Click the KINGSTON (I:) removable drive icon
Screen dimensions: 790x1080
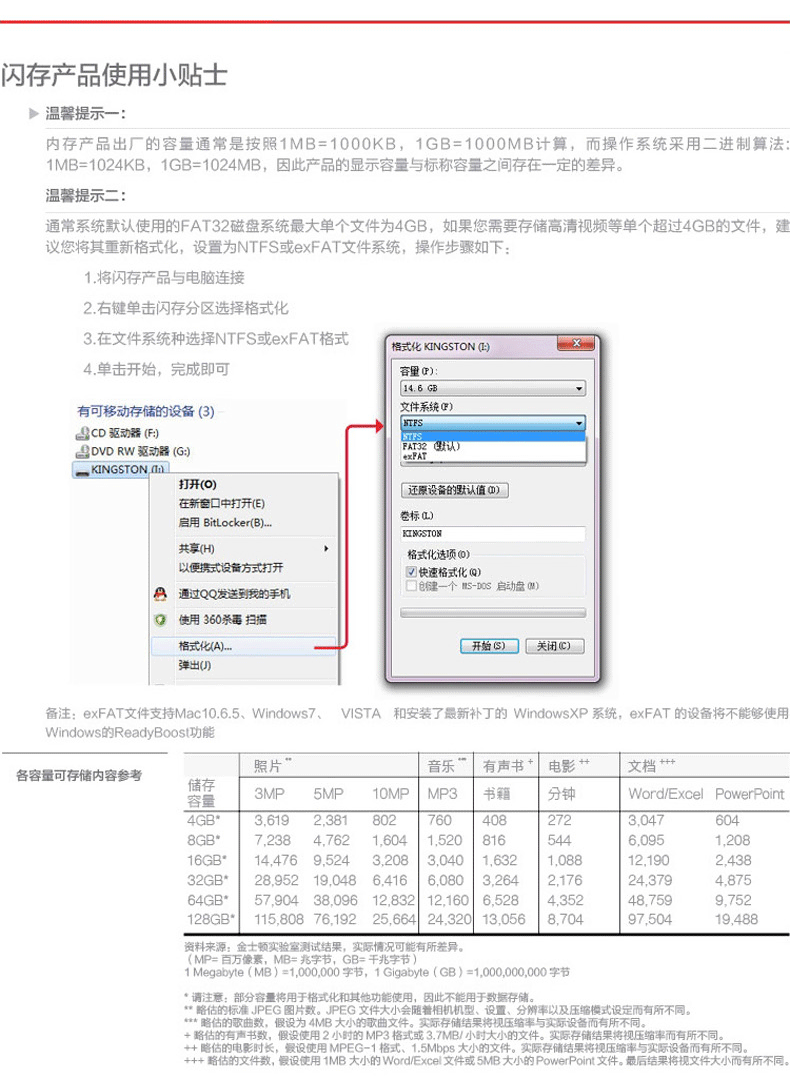83,469
